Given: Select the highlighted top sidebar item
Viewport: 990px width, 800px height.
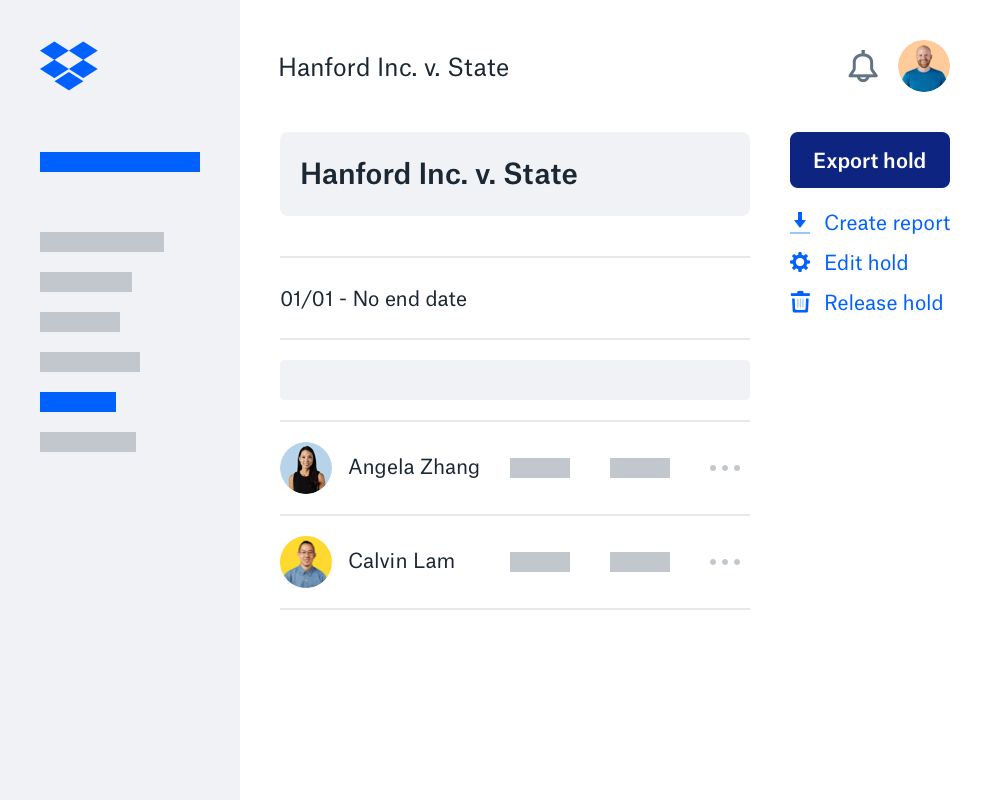Looking at the screenshot, I should pos(120,162).
